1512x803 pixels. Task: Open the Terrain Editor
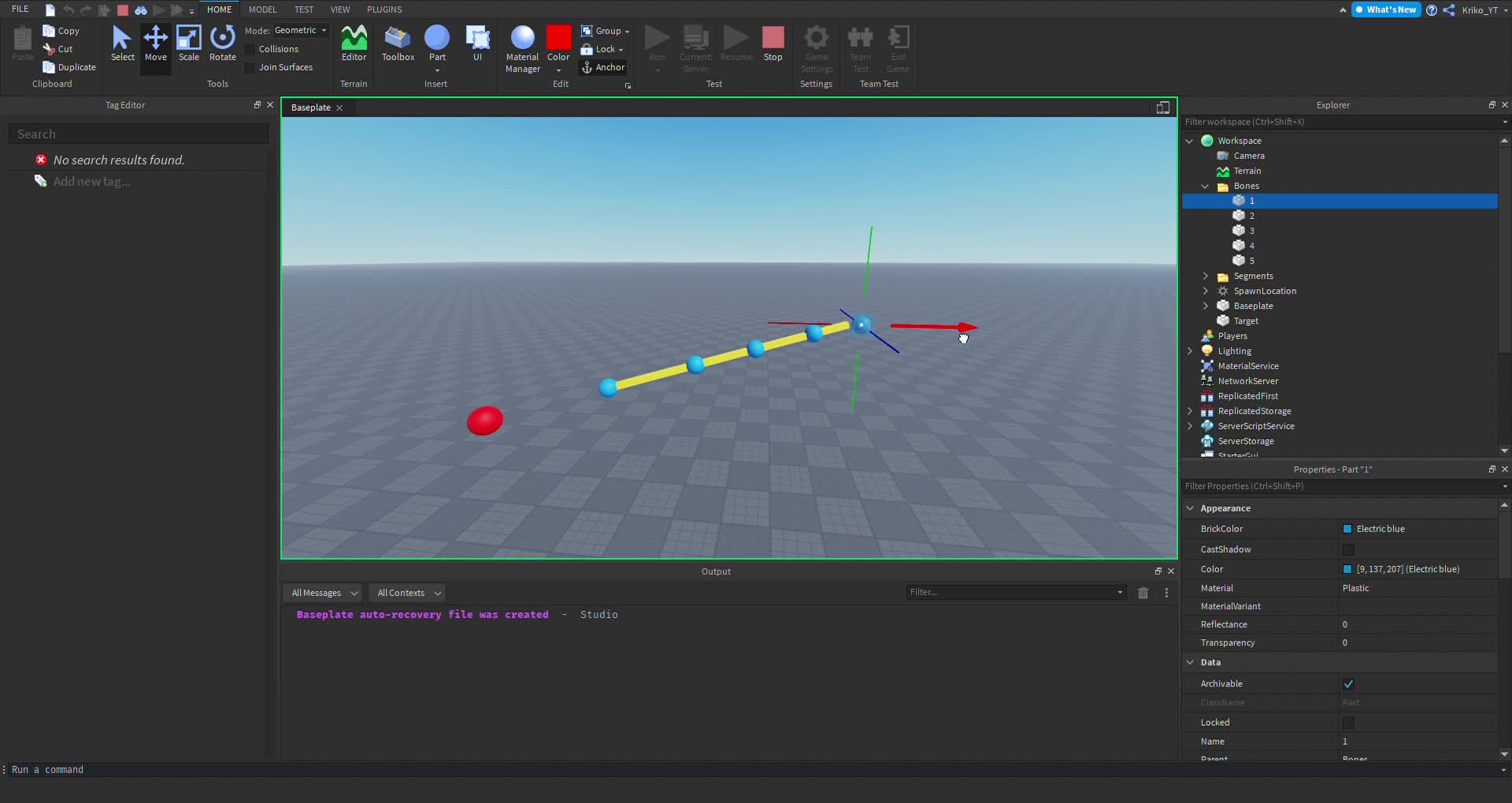click(x=354, y=43)
